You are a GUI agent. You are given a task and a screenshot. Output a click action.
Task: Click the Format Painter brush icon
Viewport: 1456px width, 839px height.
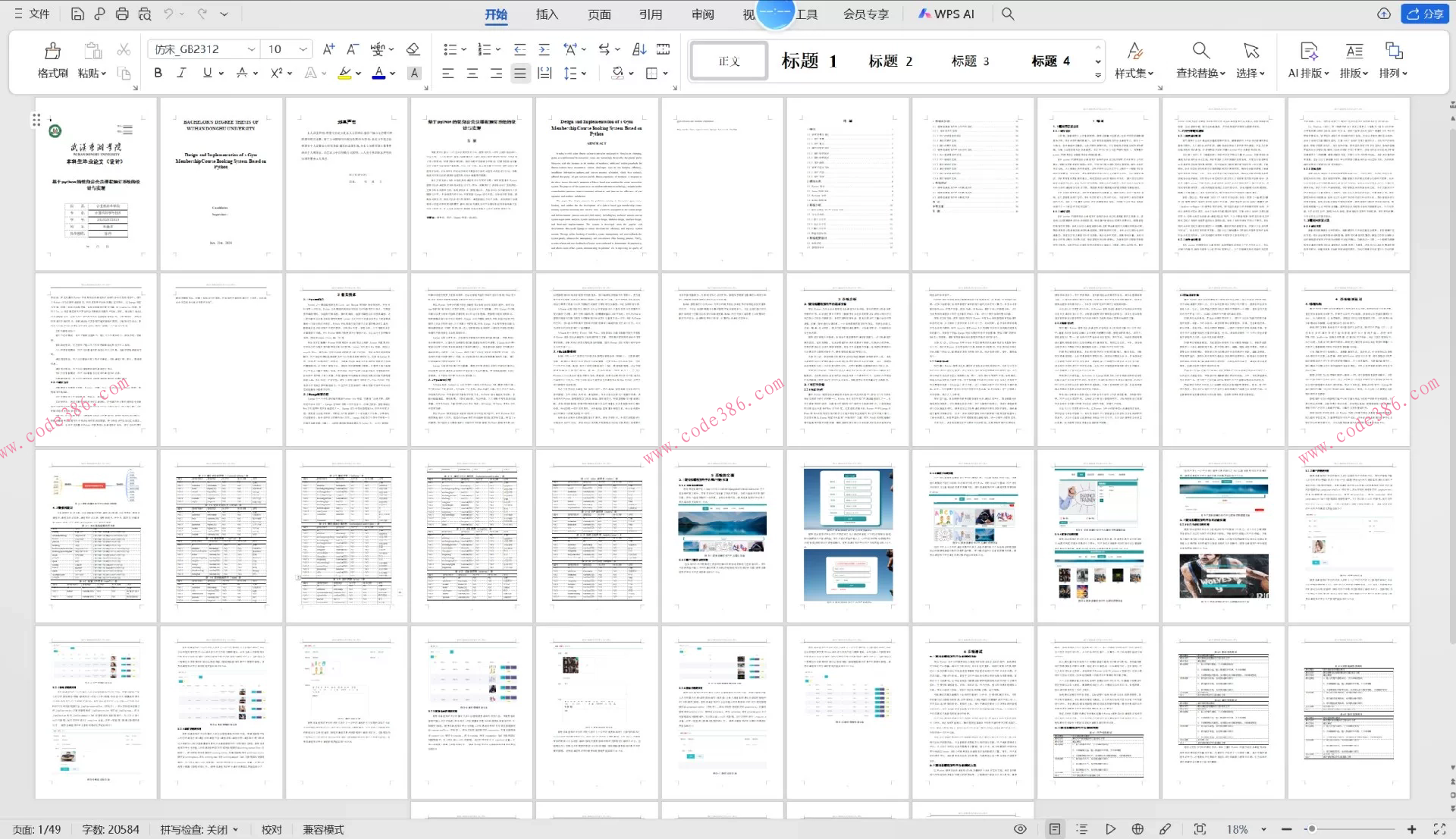coord(52,52)
